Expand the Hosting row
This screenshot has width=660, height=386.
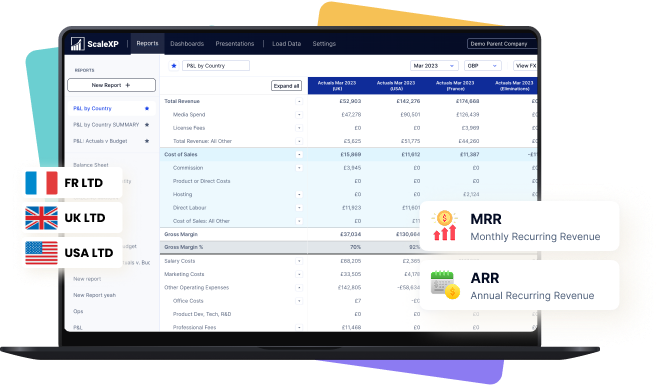click(299, 194)
